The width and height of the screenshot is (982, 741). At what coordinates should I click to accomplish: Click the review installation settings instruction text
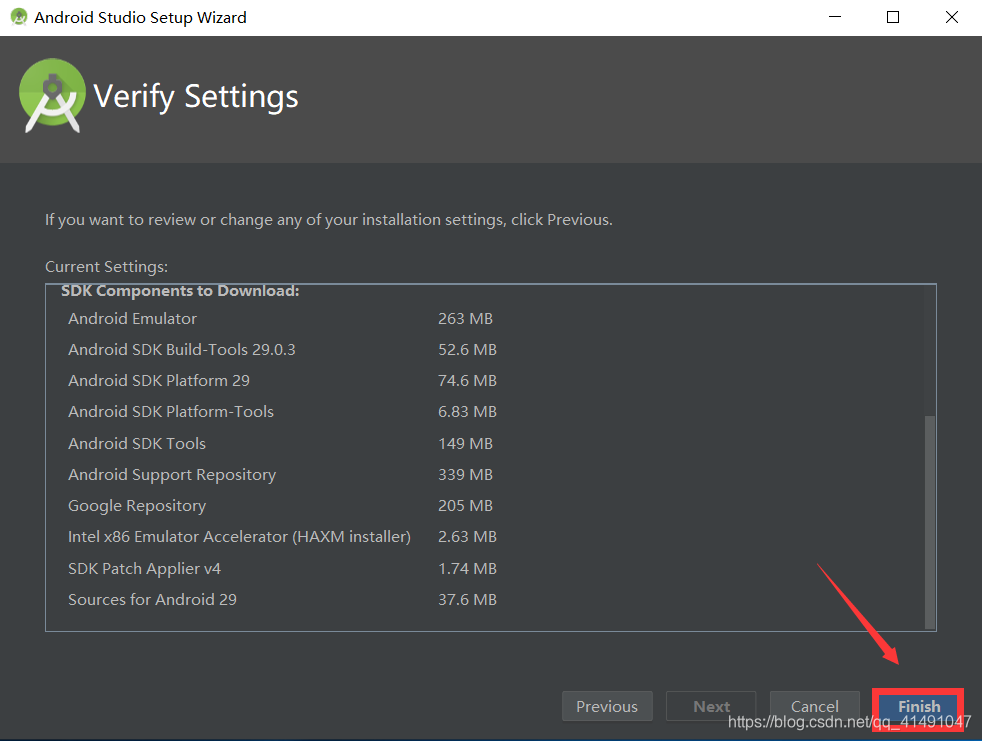(x=329, y=220)
